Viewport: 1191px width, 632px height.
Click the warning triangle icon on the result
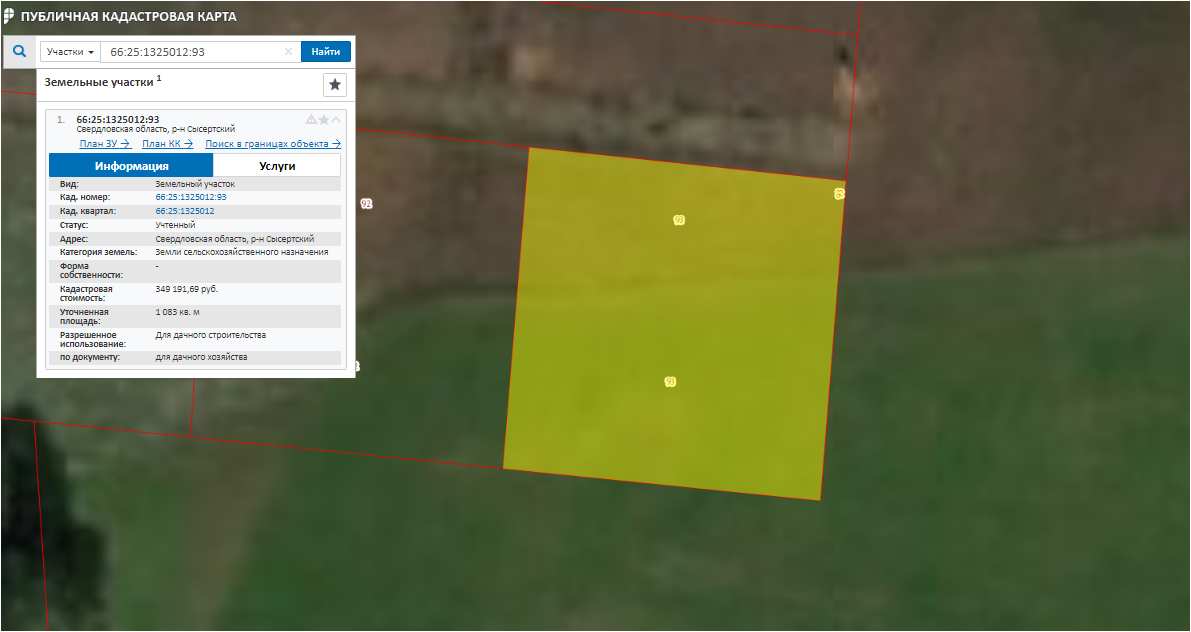311,120
